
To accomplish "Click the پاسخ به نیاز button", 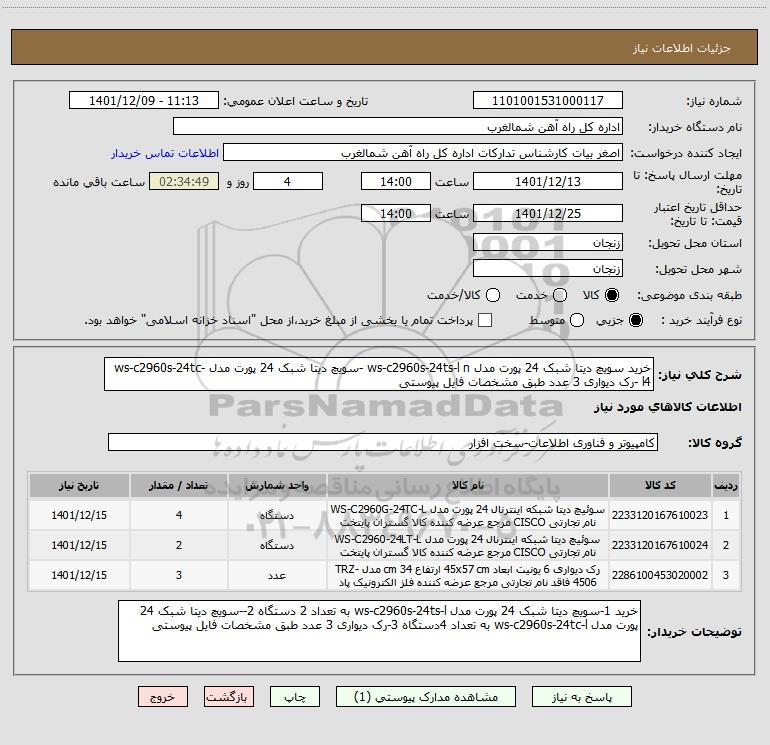I will pos(582,697).
